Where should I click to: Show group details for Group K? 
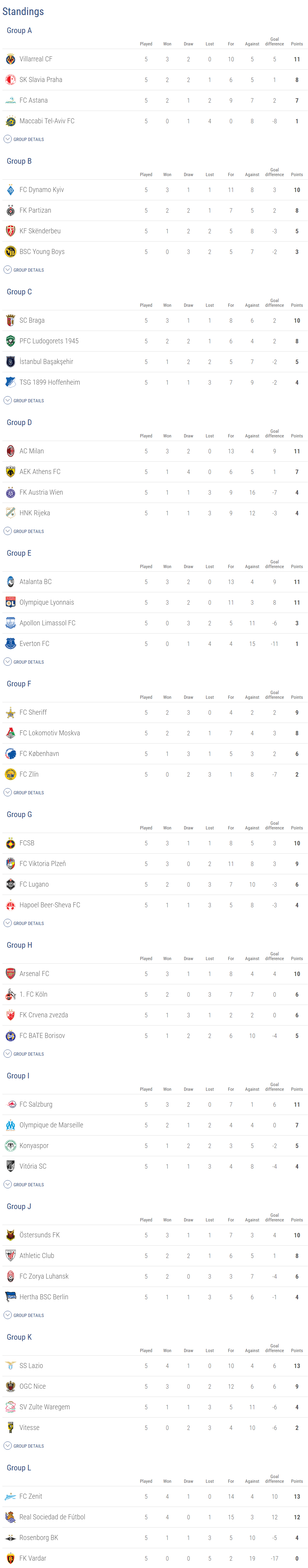coord(24,1446)
